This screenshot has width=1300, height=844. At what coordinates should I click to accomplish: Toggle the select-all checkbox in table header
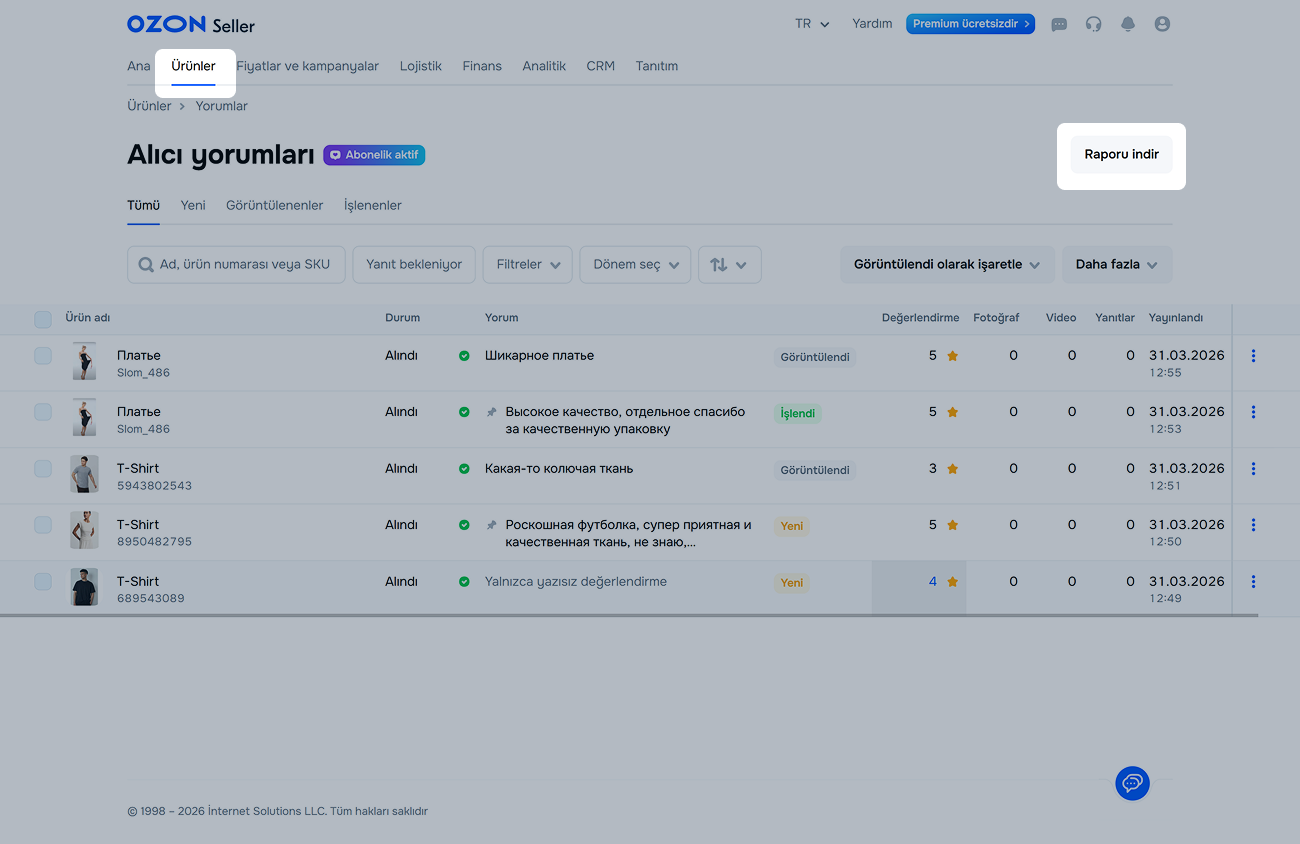click(43, 319)
